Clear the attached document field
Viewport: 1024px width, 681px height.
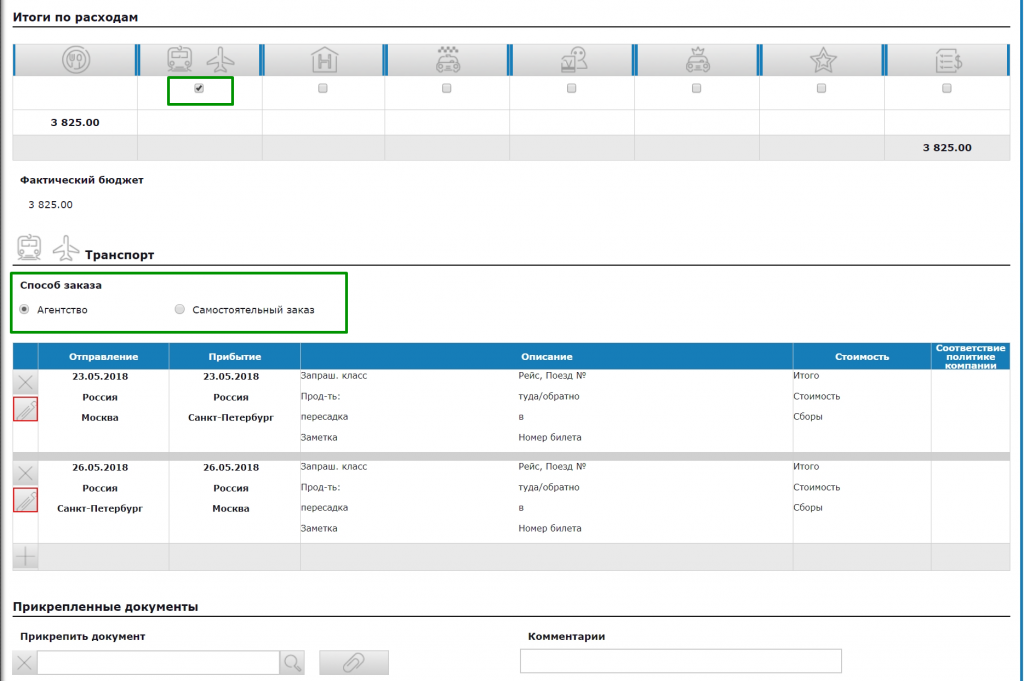click(x=25, y=662)
